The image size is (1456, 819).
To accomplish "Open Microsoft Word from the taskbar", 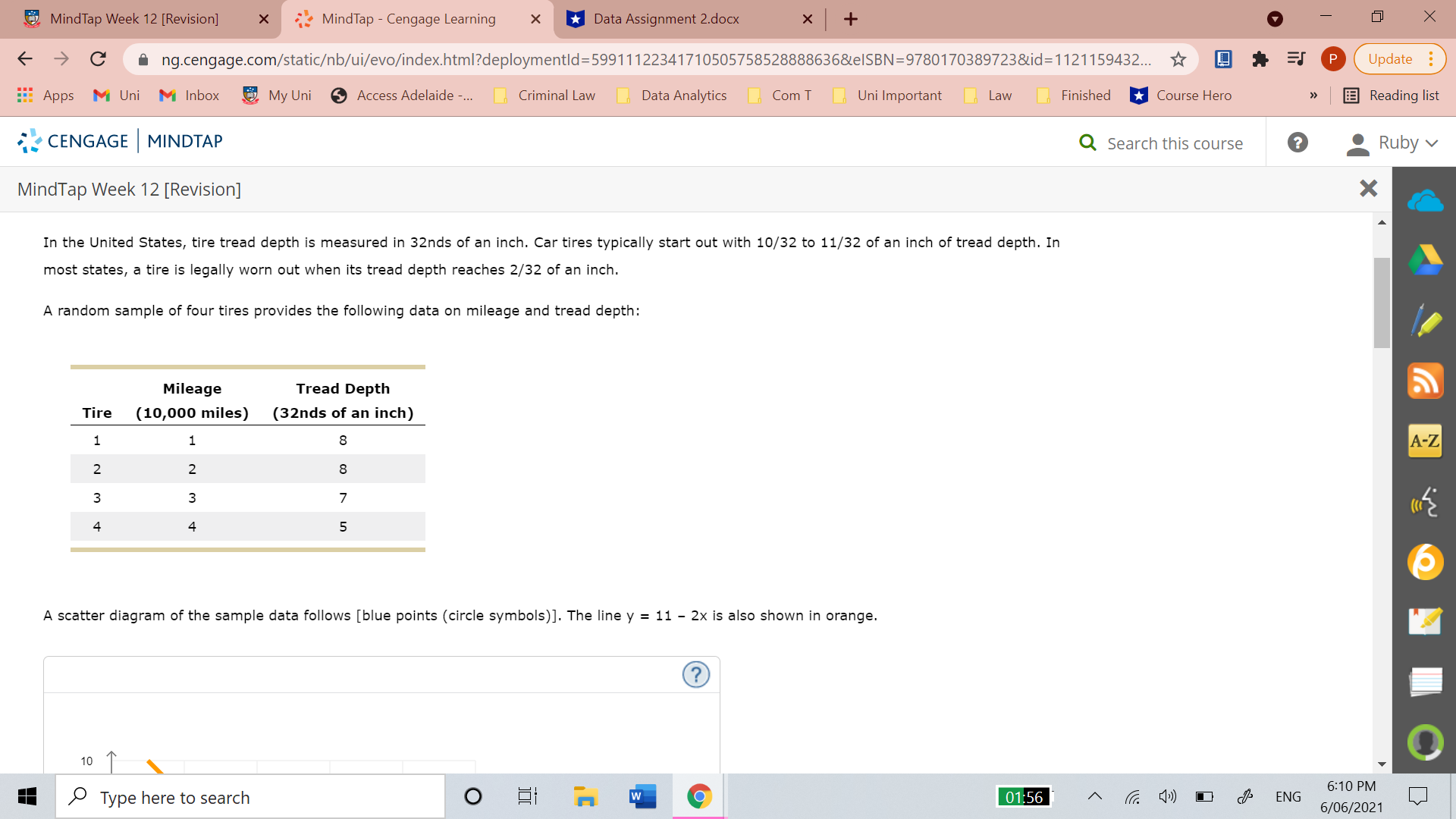I will 642,796.
